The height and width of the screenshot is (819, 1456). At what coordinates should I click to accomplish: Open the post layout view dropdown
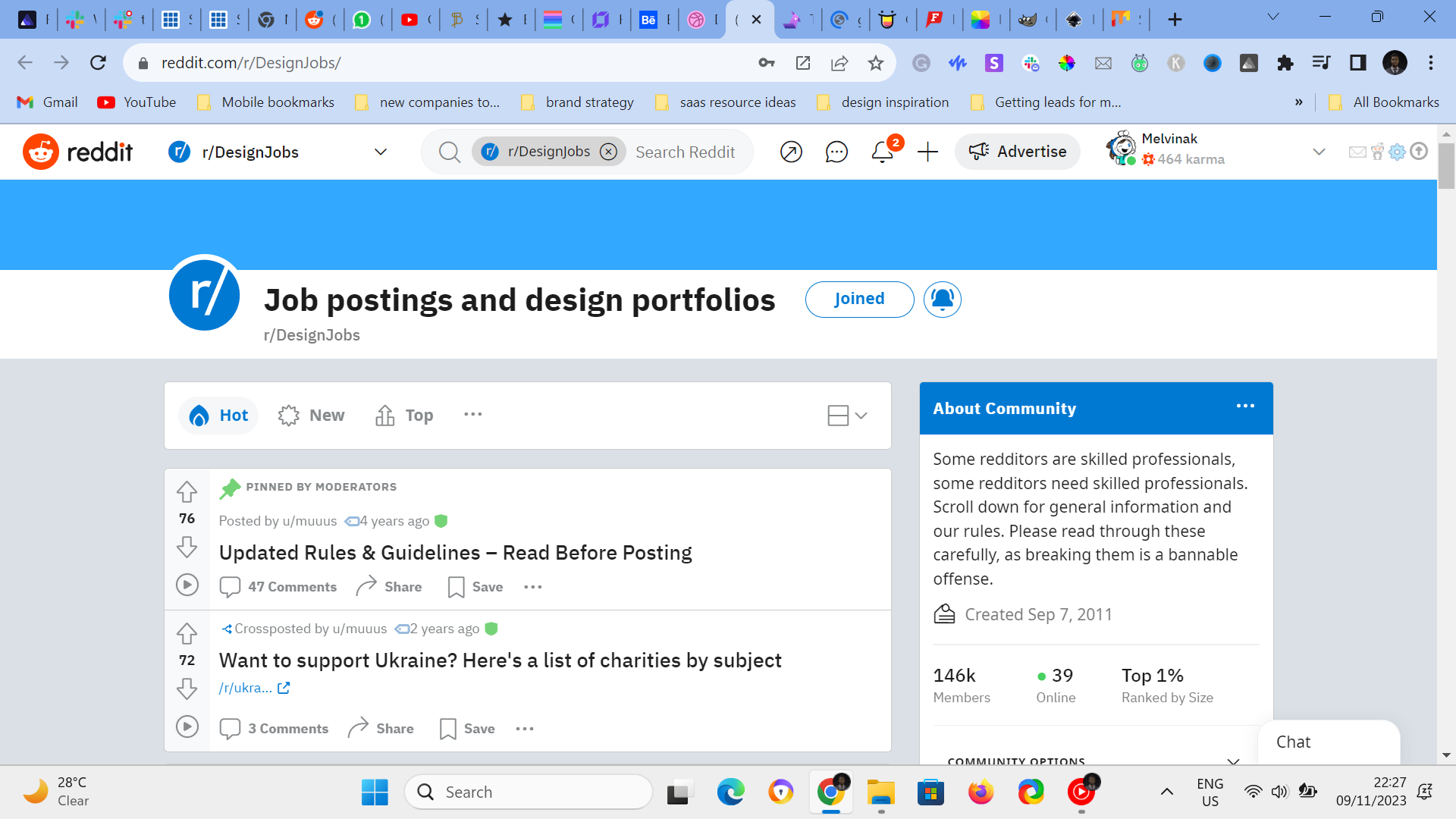[x=847, y=416]
